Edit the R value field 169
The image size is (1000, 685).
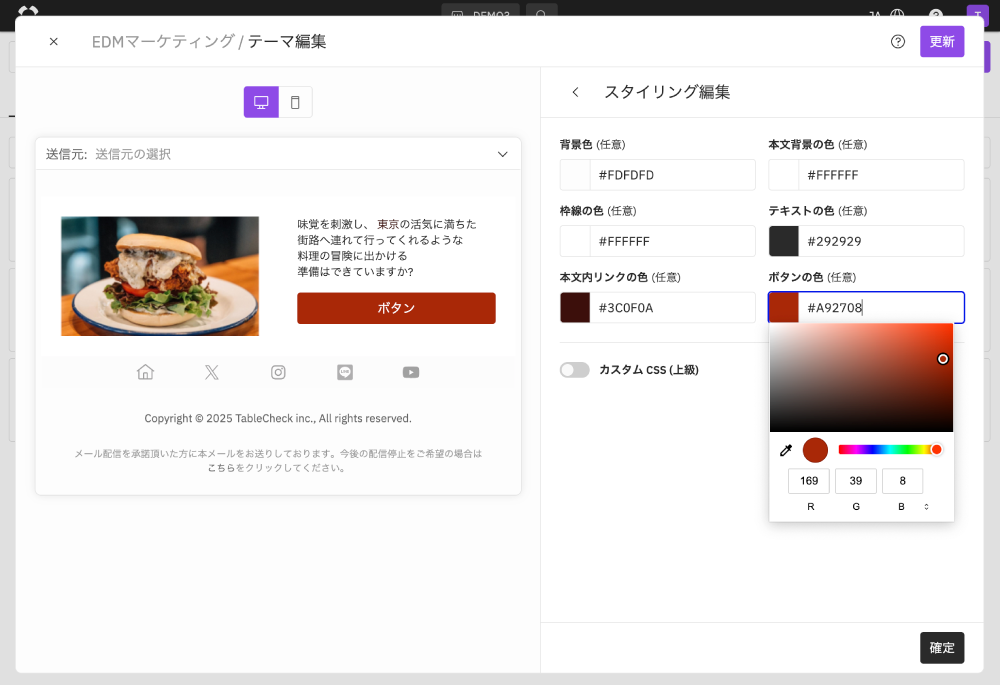809,481
